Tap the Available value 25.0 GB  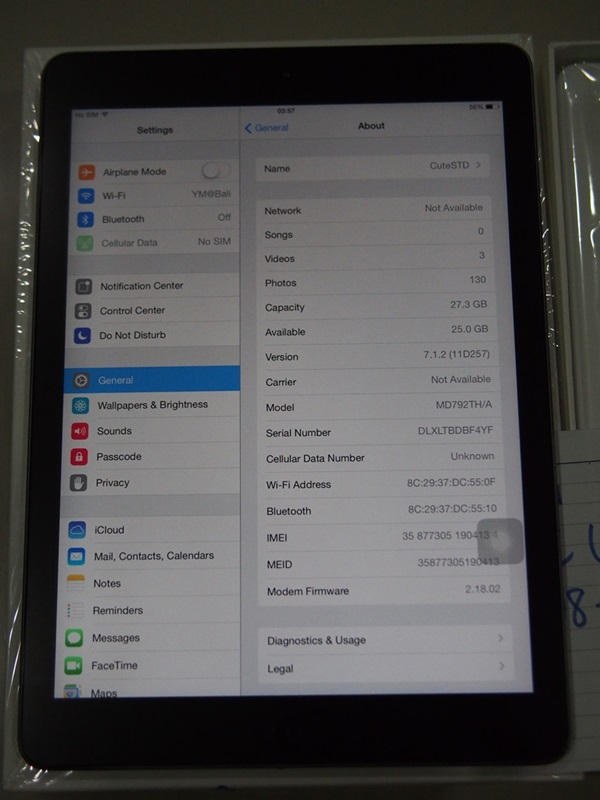pyautogui.click(x=469, y=329)
